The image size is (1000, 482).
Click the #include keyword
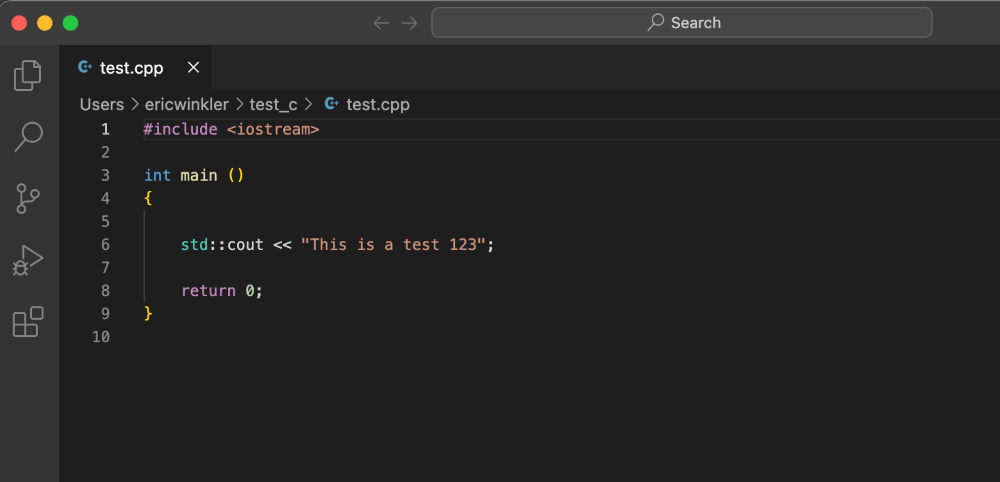click(x=180, y=129)
